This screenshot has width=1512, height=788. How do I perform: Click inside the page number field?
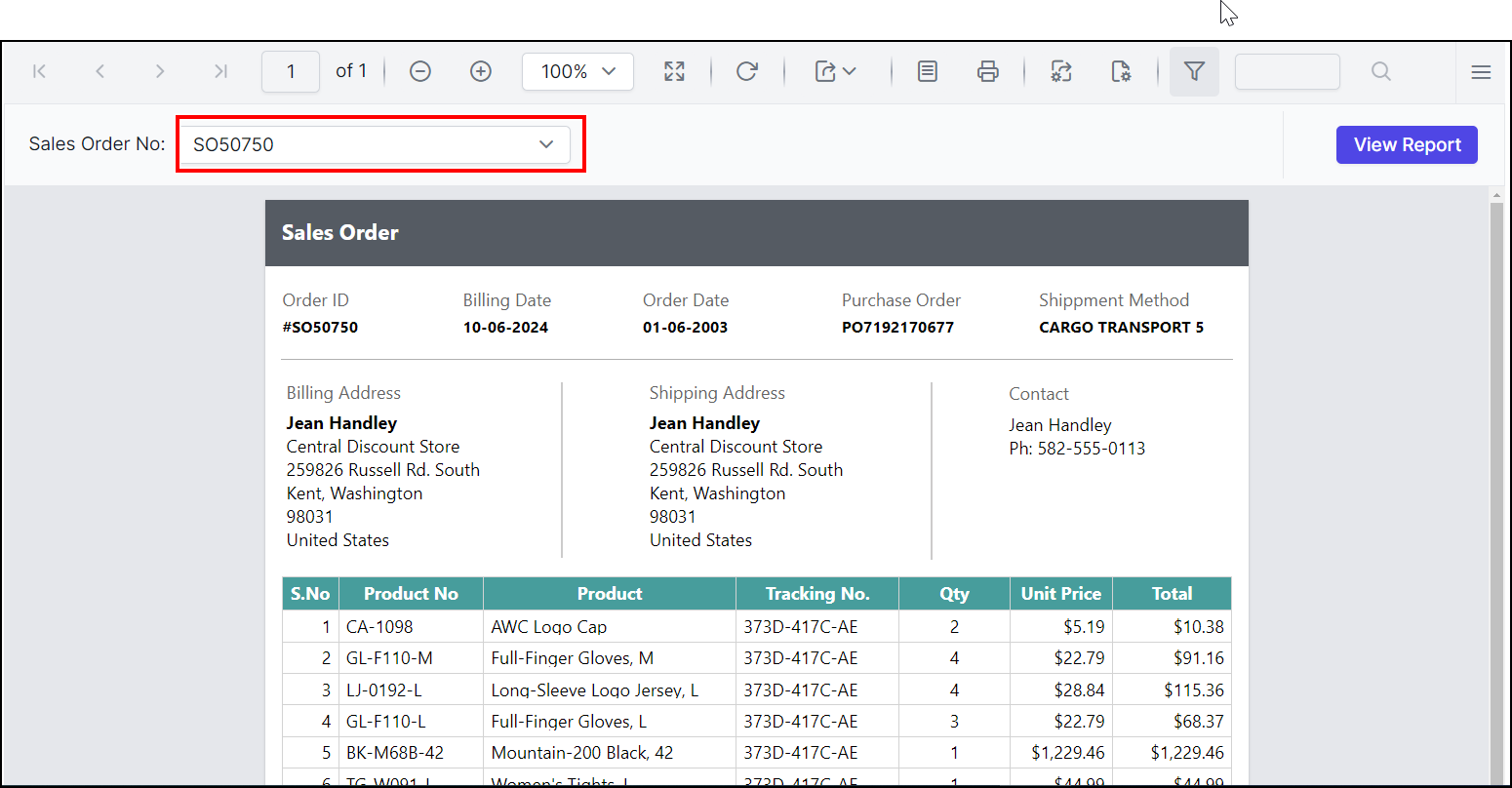tap(290, 70)
